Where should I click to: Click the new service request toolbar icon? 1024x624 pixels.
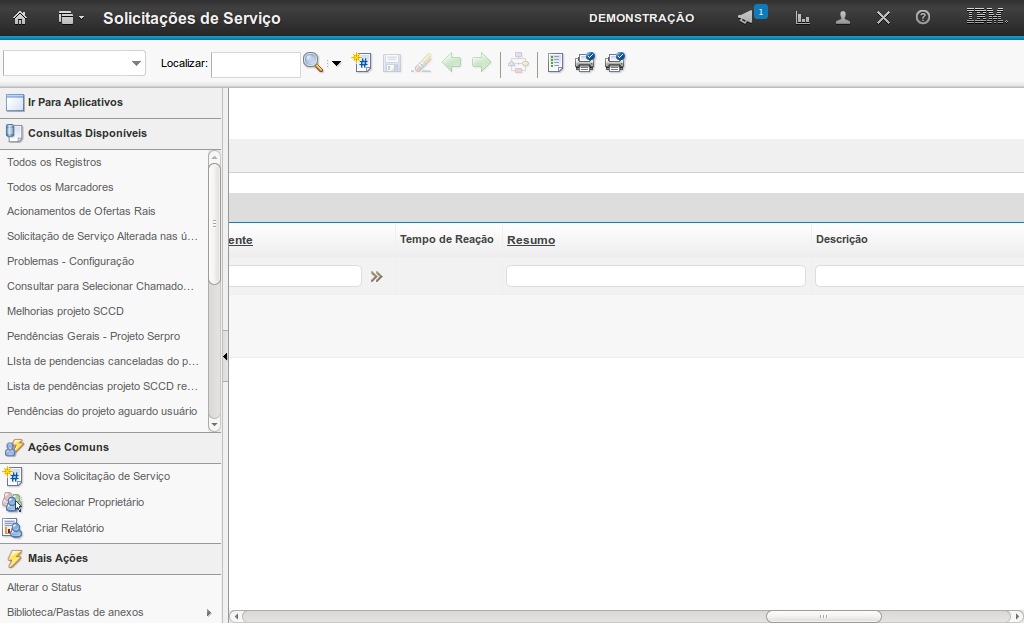(362, 63)
